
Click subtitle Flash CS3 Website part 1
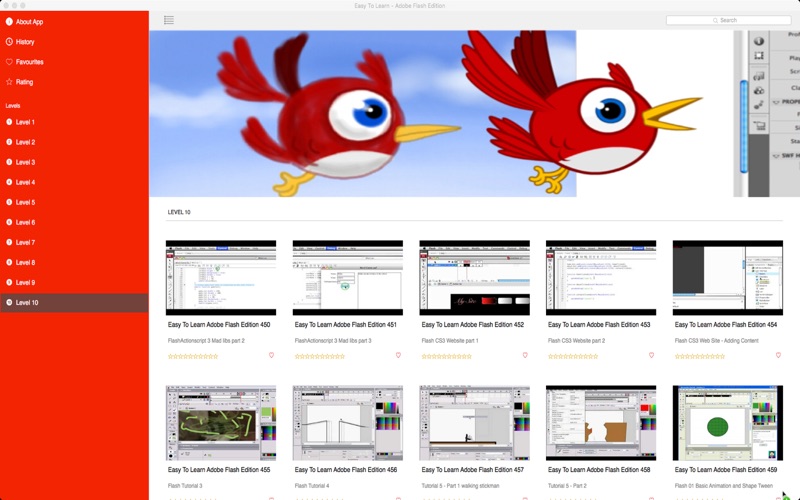point(450,341)
